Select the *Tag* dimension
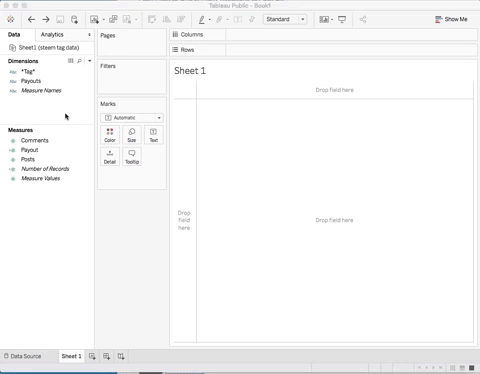The height and width of the screenshot is (374, 480). point(28,72)
